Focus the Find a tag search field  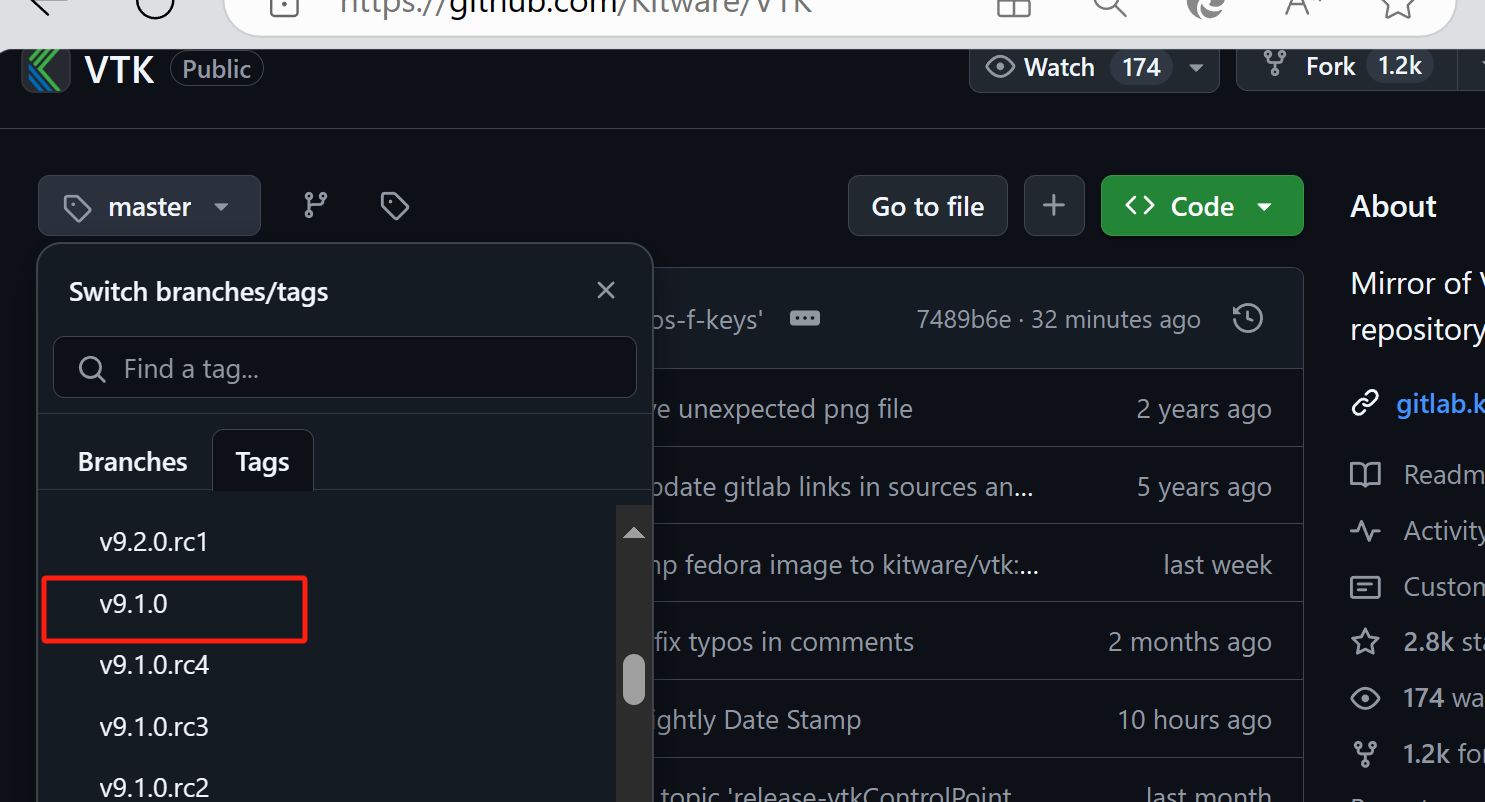345,368
